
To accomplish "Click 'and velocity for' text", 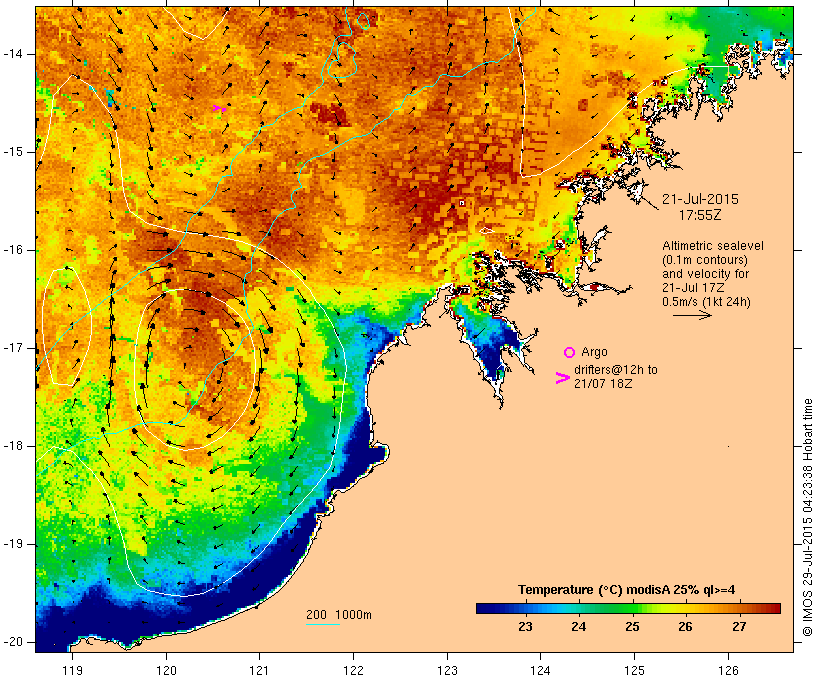I will [x=705, y=274].
